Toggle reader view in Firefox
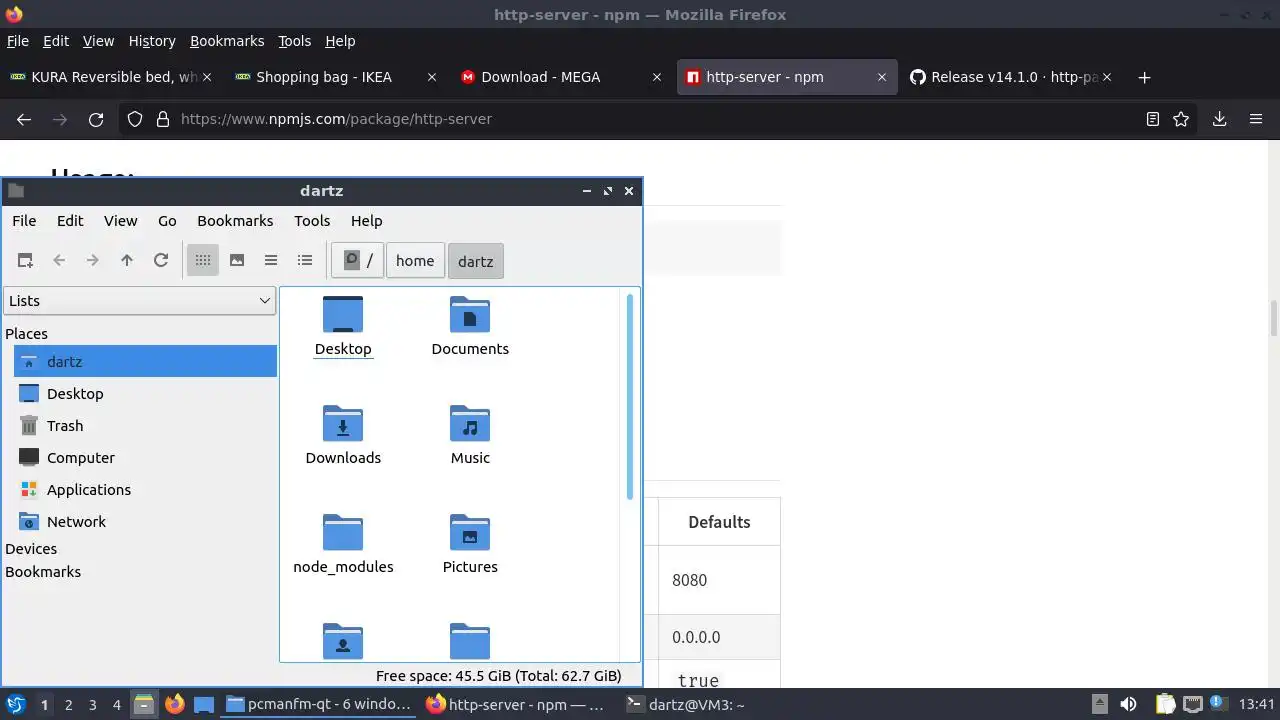 pyautogui.click(x=1153, y=119)
